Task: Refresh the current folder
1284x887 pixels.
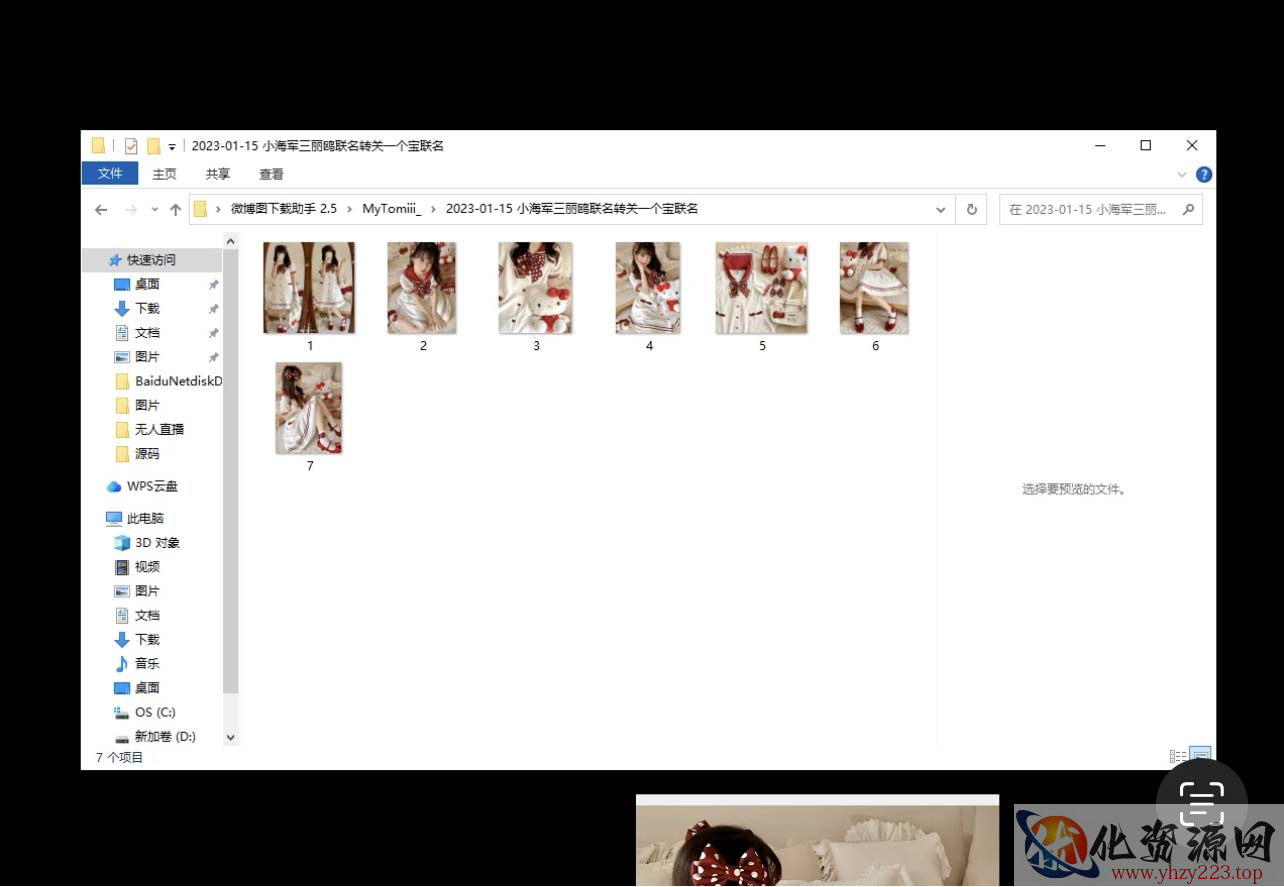Action: pyautogui.click(x=971, y=210)
